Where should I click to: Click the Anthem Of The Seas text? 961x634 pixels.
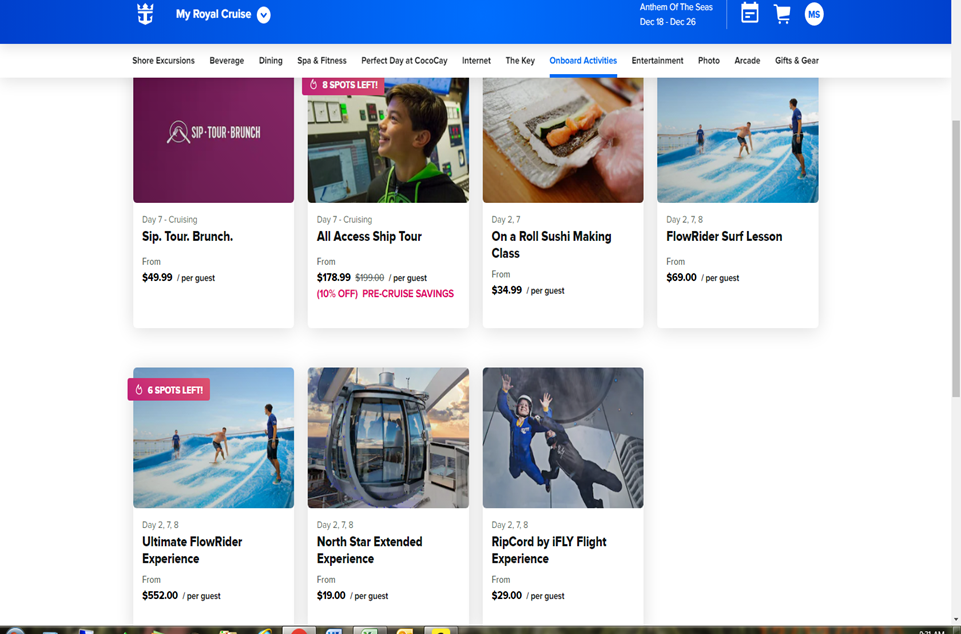pyautogui.click(x=676, y=7)
